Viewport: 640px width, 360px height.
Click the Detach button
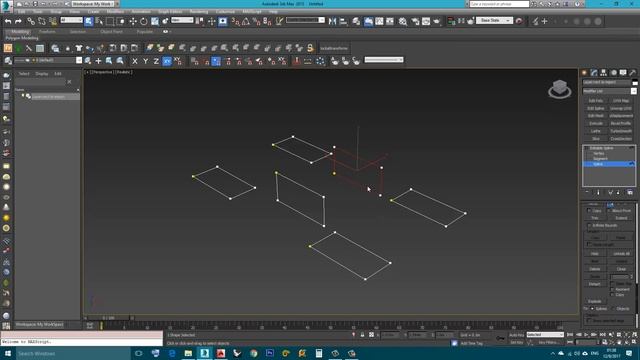595,284
